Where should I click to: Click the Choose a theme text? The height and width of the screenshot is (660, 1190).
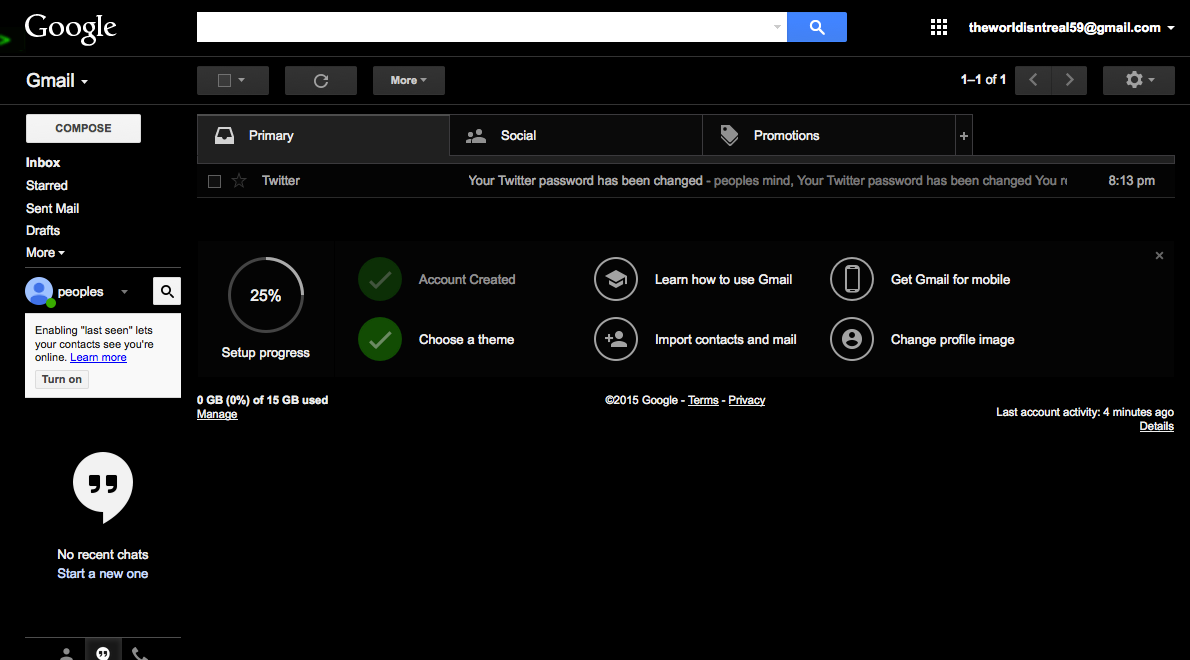point(466,339)
